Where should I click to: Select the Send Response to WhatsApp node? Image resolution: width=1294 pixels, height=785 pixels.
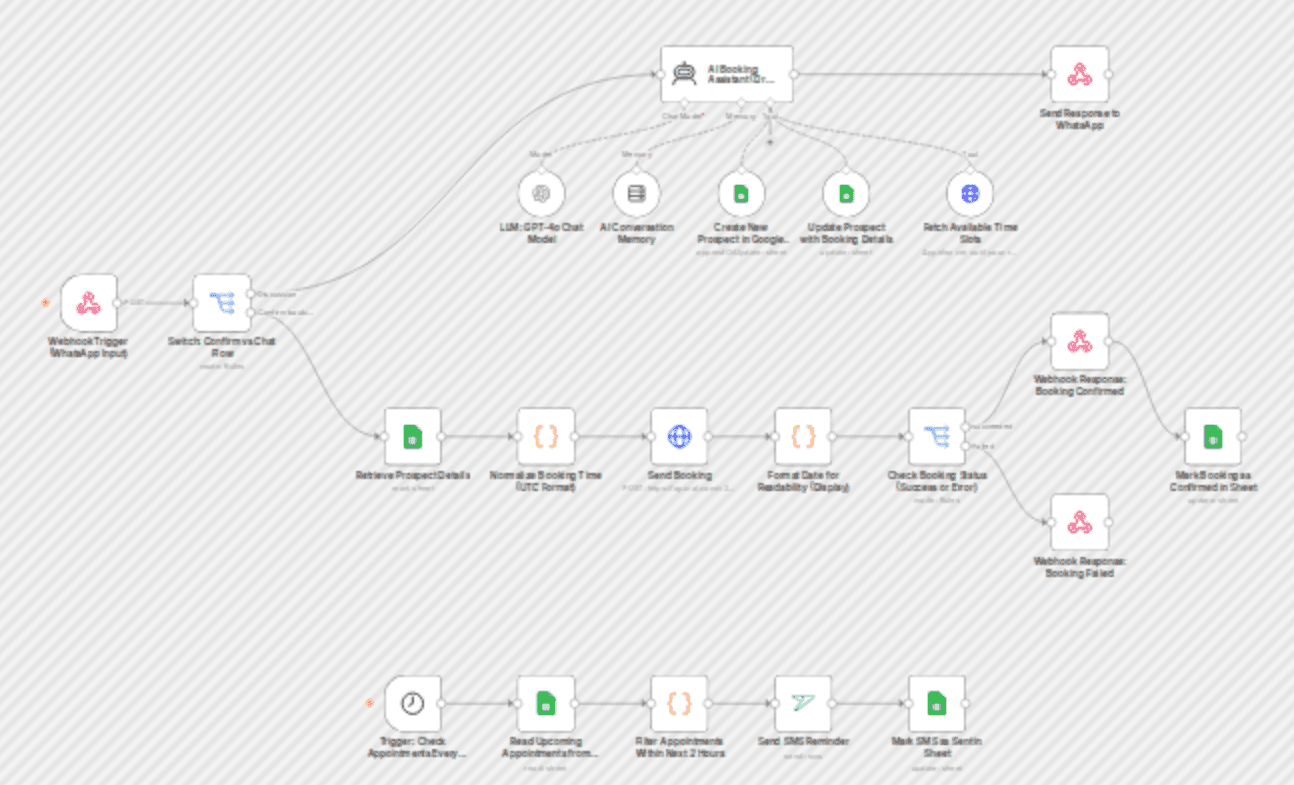click(1079, 74)
